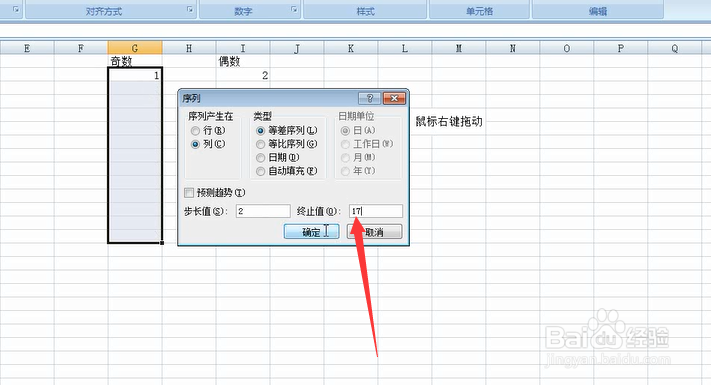Select column N header

[x=512, y=48]
